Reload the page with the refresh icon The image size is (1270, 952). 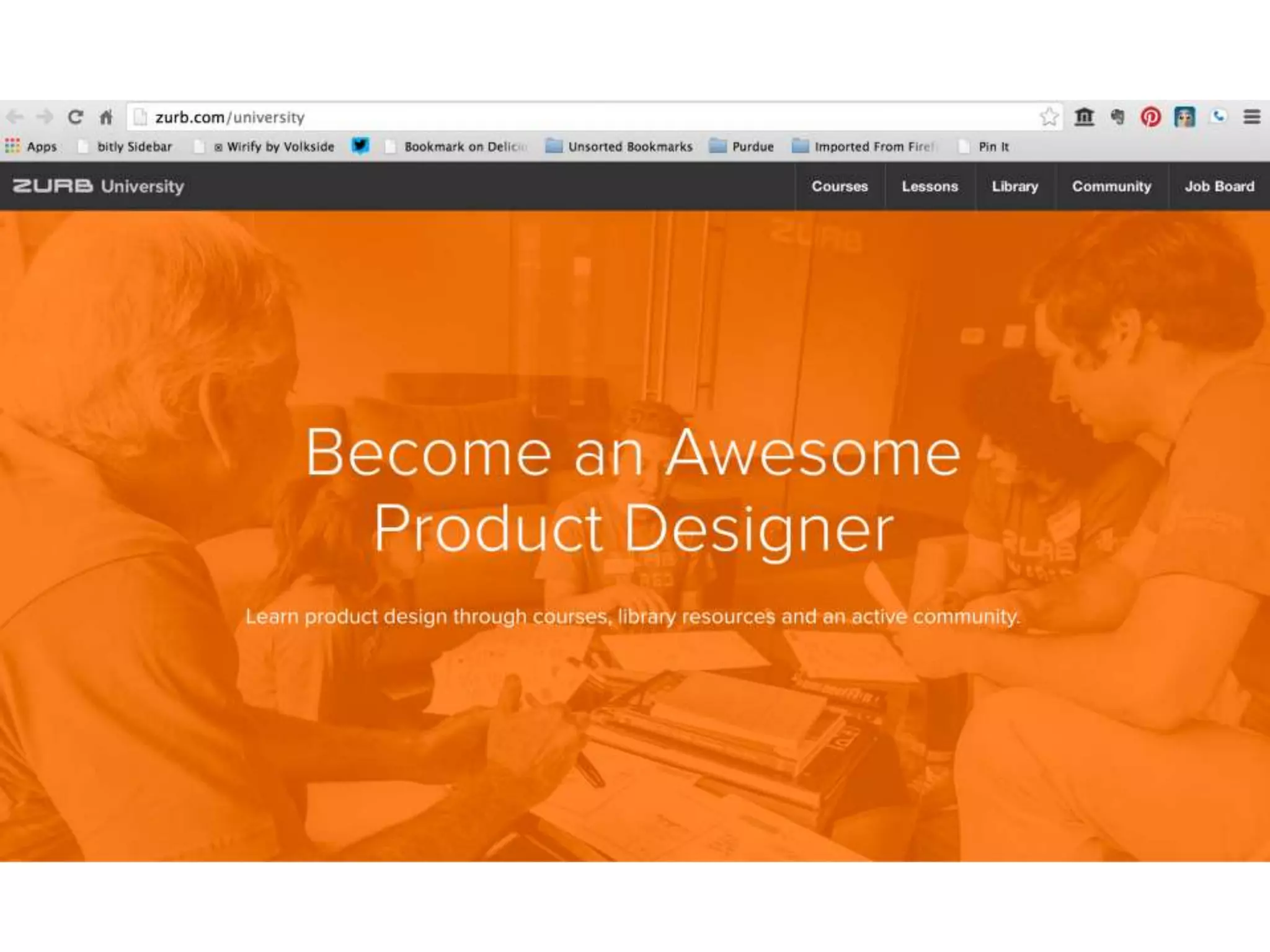click(x=76, y=117)
